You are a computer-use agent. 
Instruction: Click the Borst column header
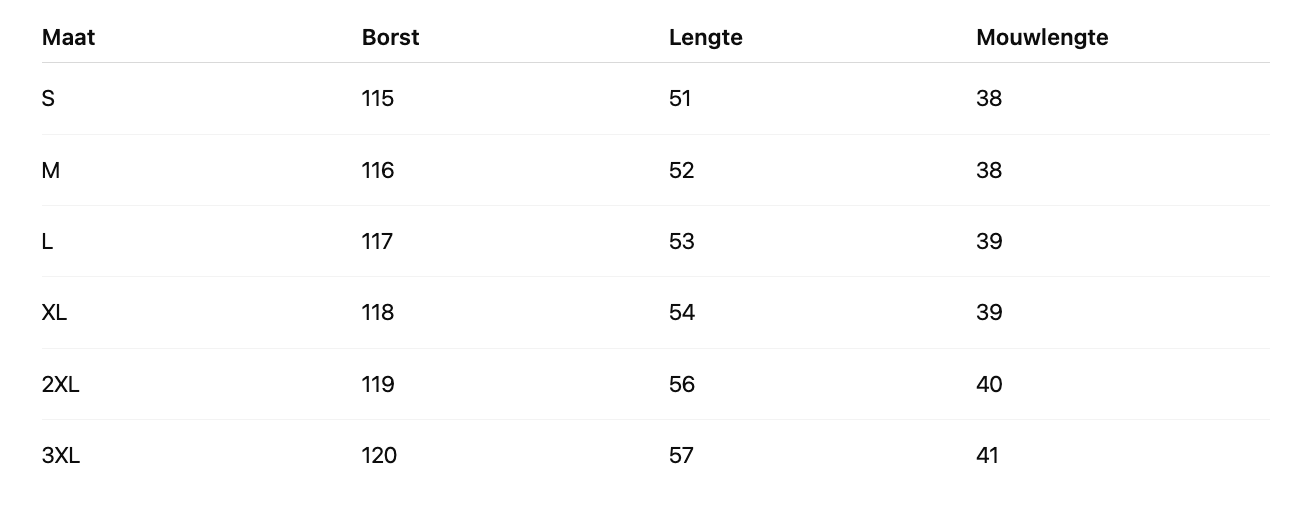(x=390, y=38)
